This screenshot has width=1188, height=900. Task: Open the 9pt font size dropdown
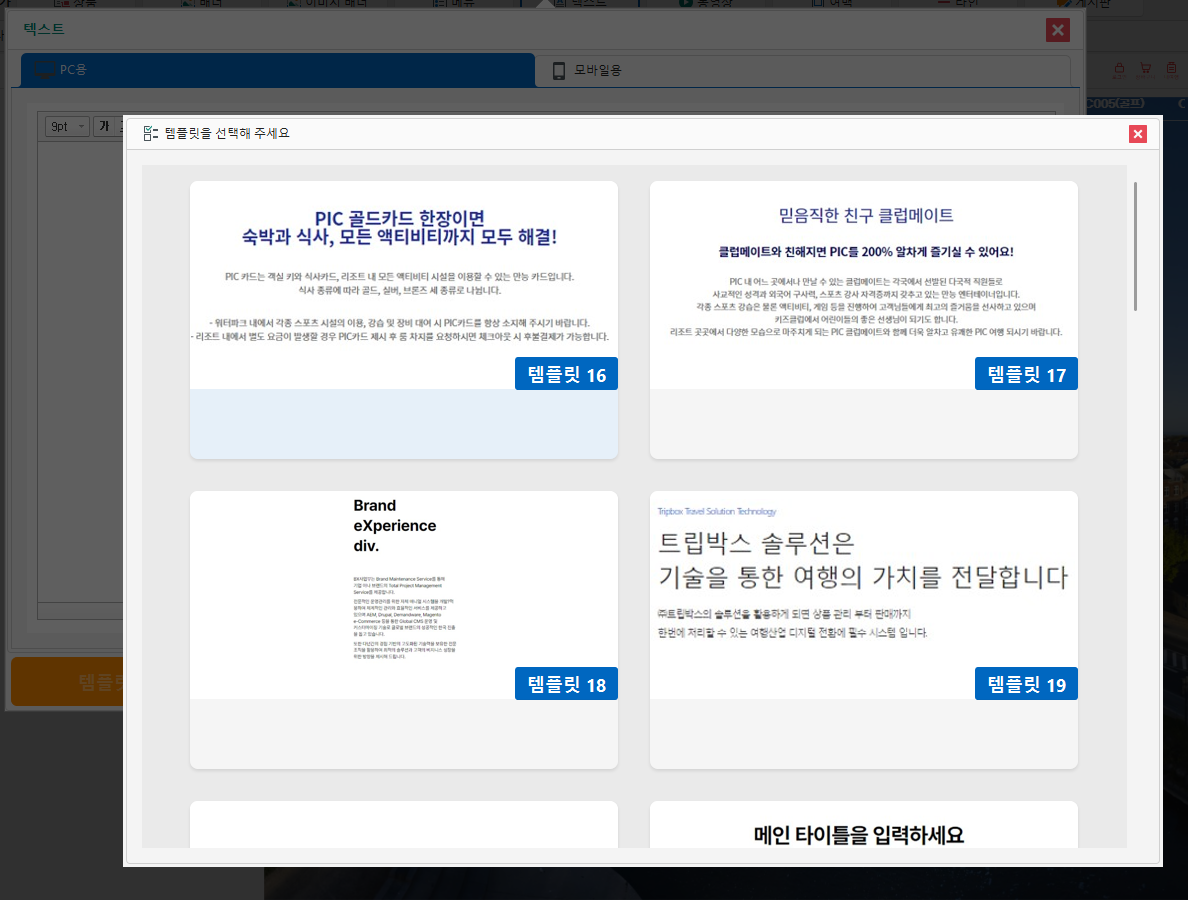[x=67, y=127]
